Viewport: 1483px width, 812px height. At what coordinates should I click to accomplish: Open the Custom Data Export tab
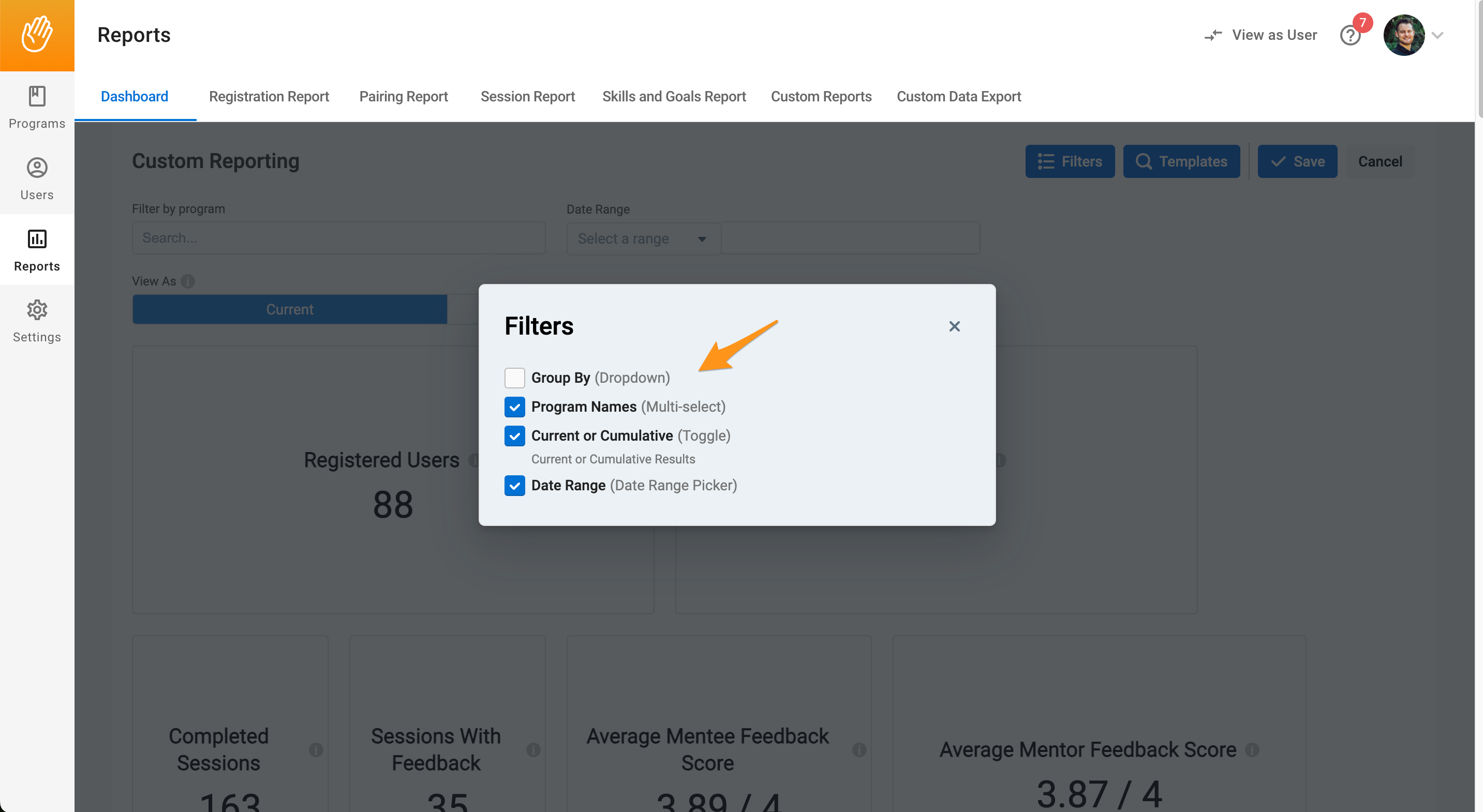point(958,96)
